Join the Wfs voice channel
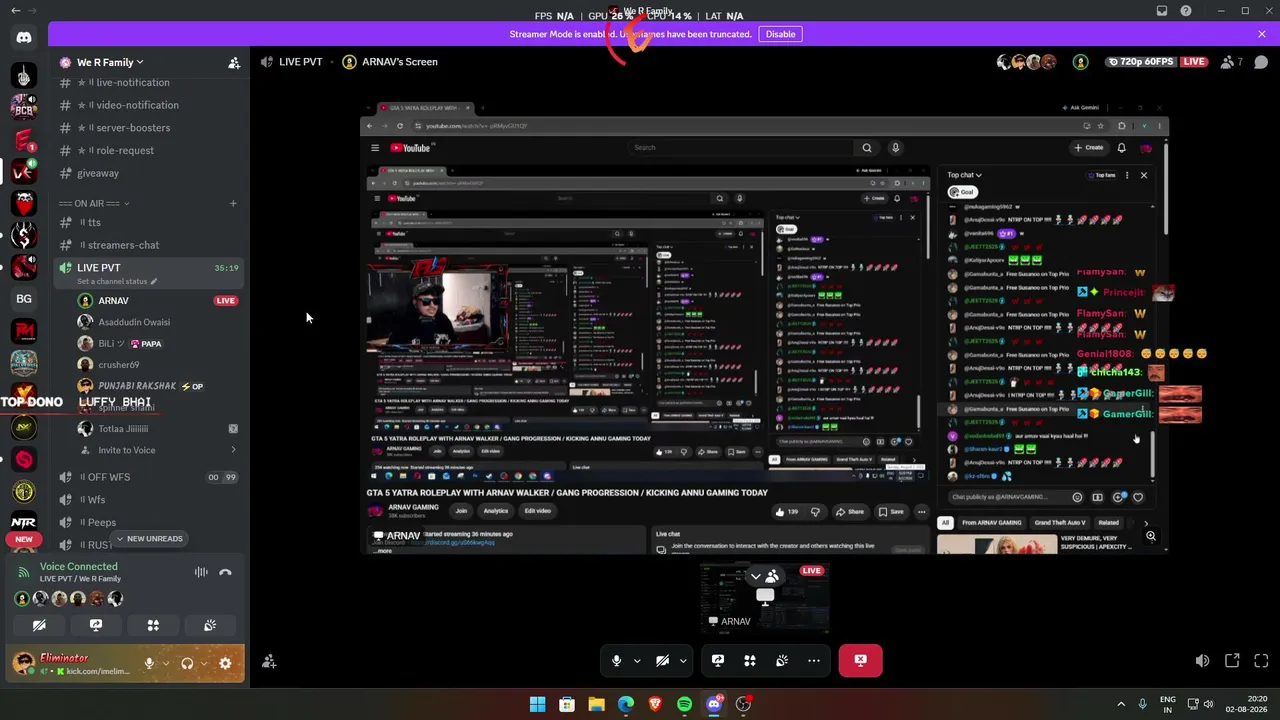This screenshot has width=1280, height=720. point(148,500)
